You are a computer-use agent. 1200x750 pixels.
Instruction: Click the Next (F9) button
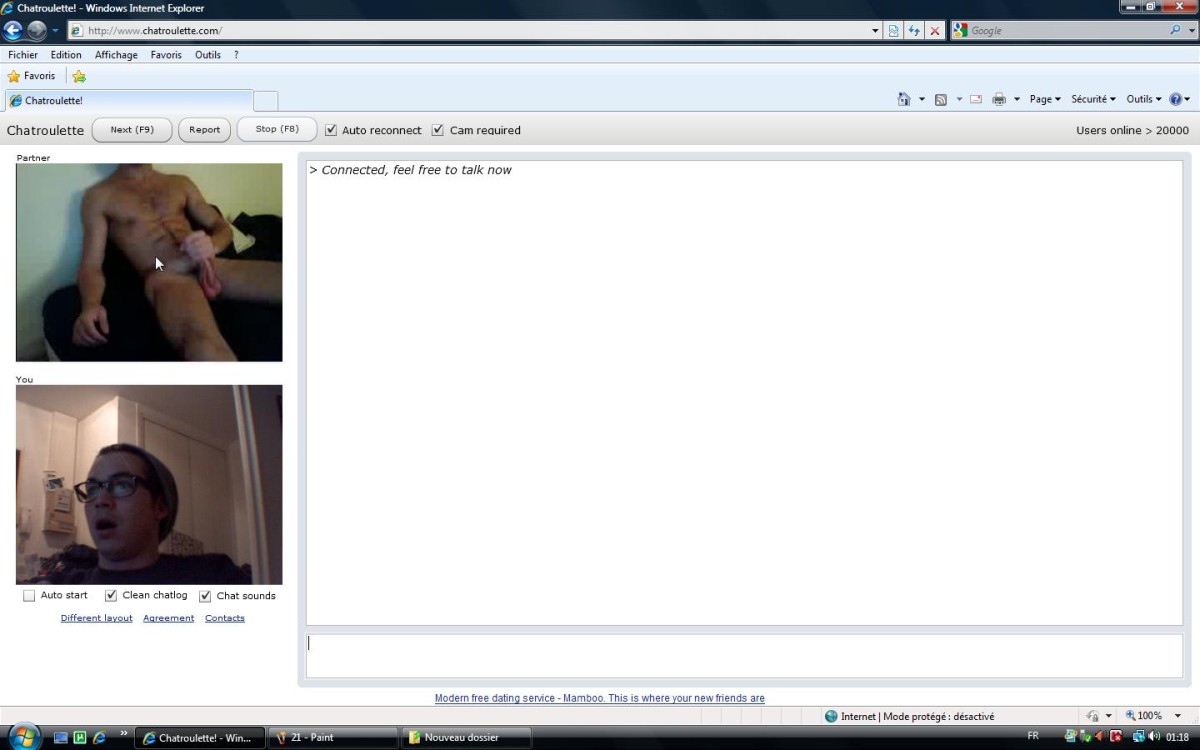[x=132, y=130]
